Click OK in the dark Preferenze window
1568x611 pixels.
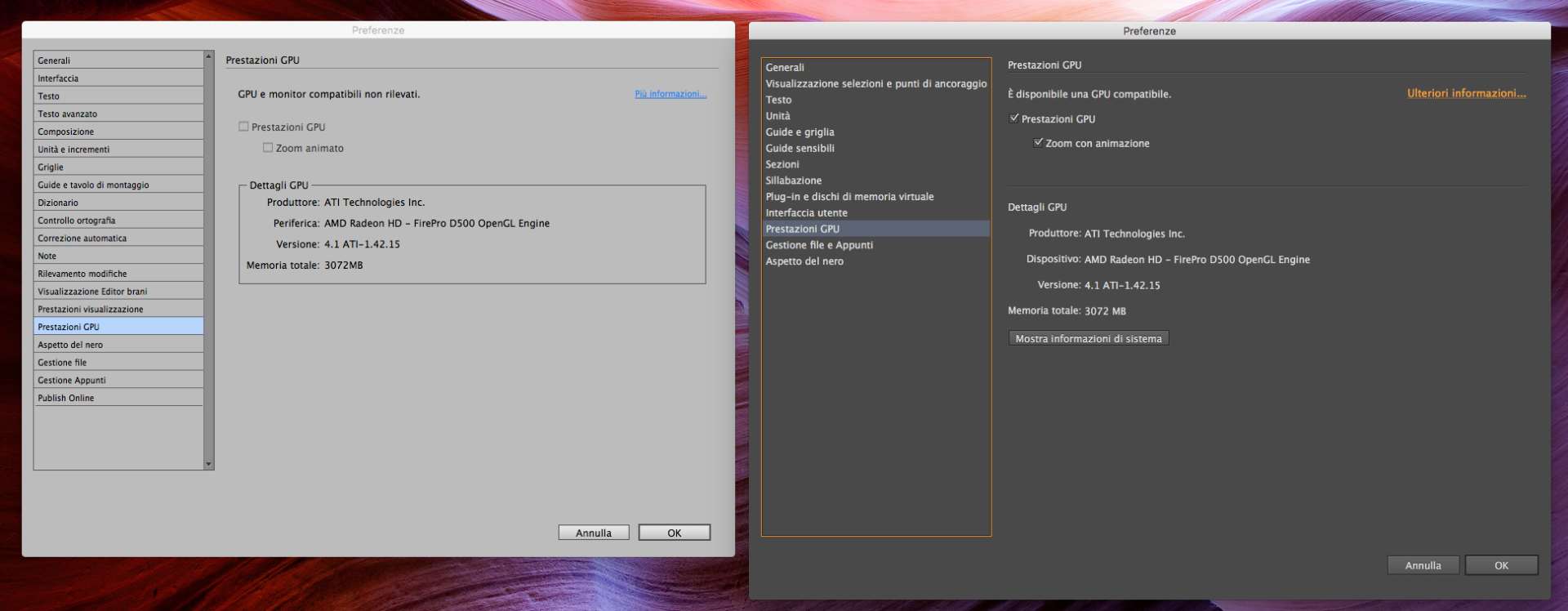(x=1501, y=565)
